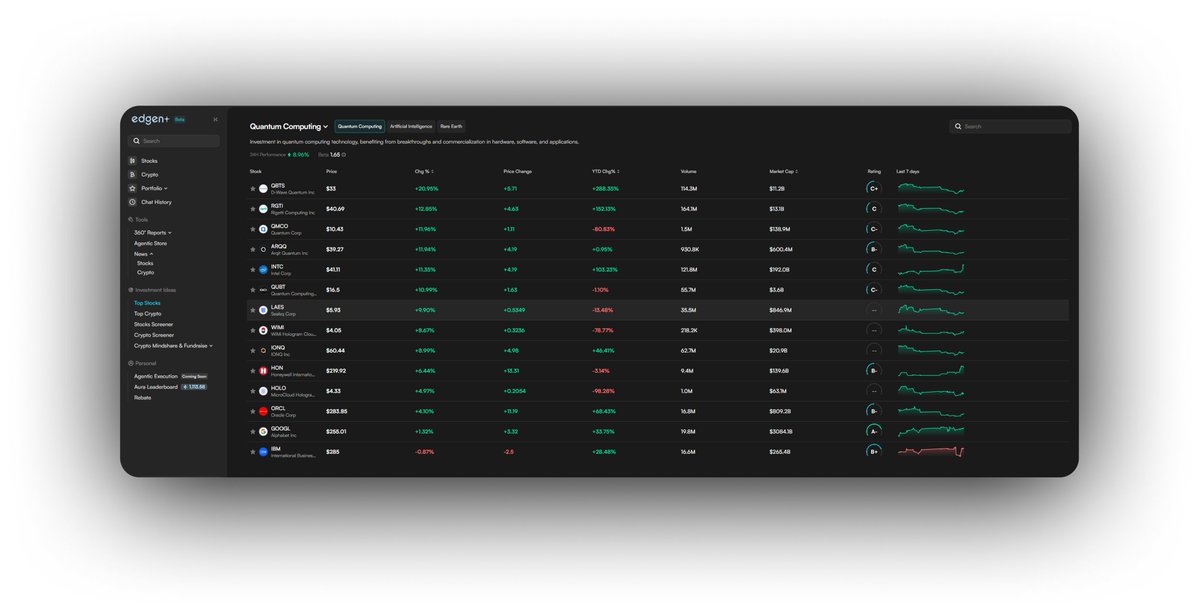The width and height of the screenshot is (1199, 612).
Task: Select the Quantum Computing tab
Action: coord(359,126)
